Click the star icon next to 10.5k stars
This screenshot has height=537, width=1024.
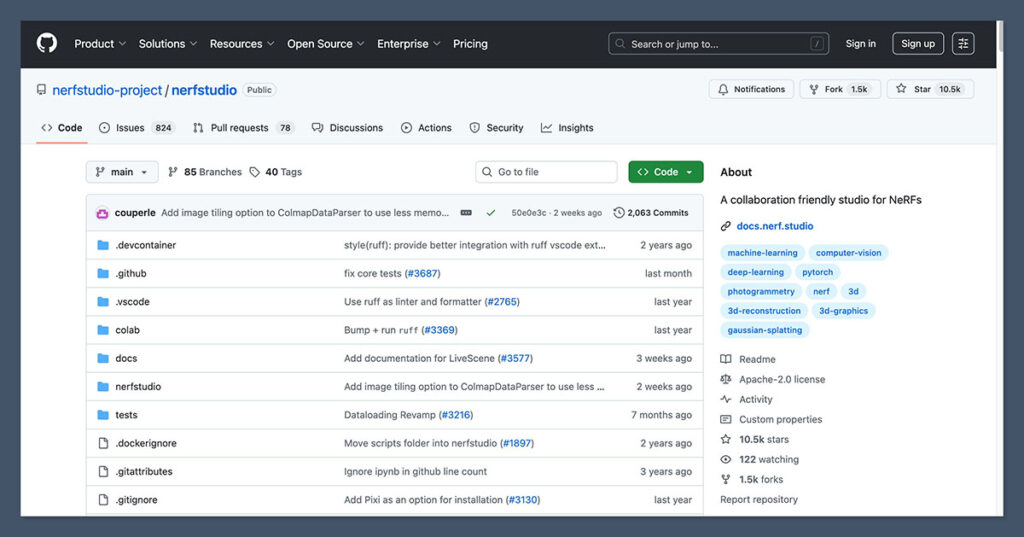point(726,439)
